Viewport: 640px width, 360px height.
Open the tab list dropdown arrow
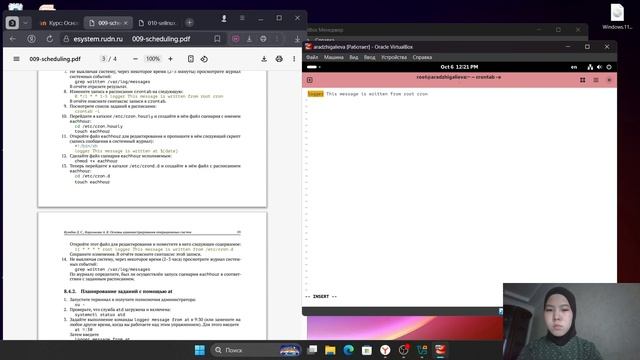(25, 23)
